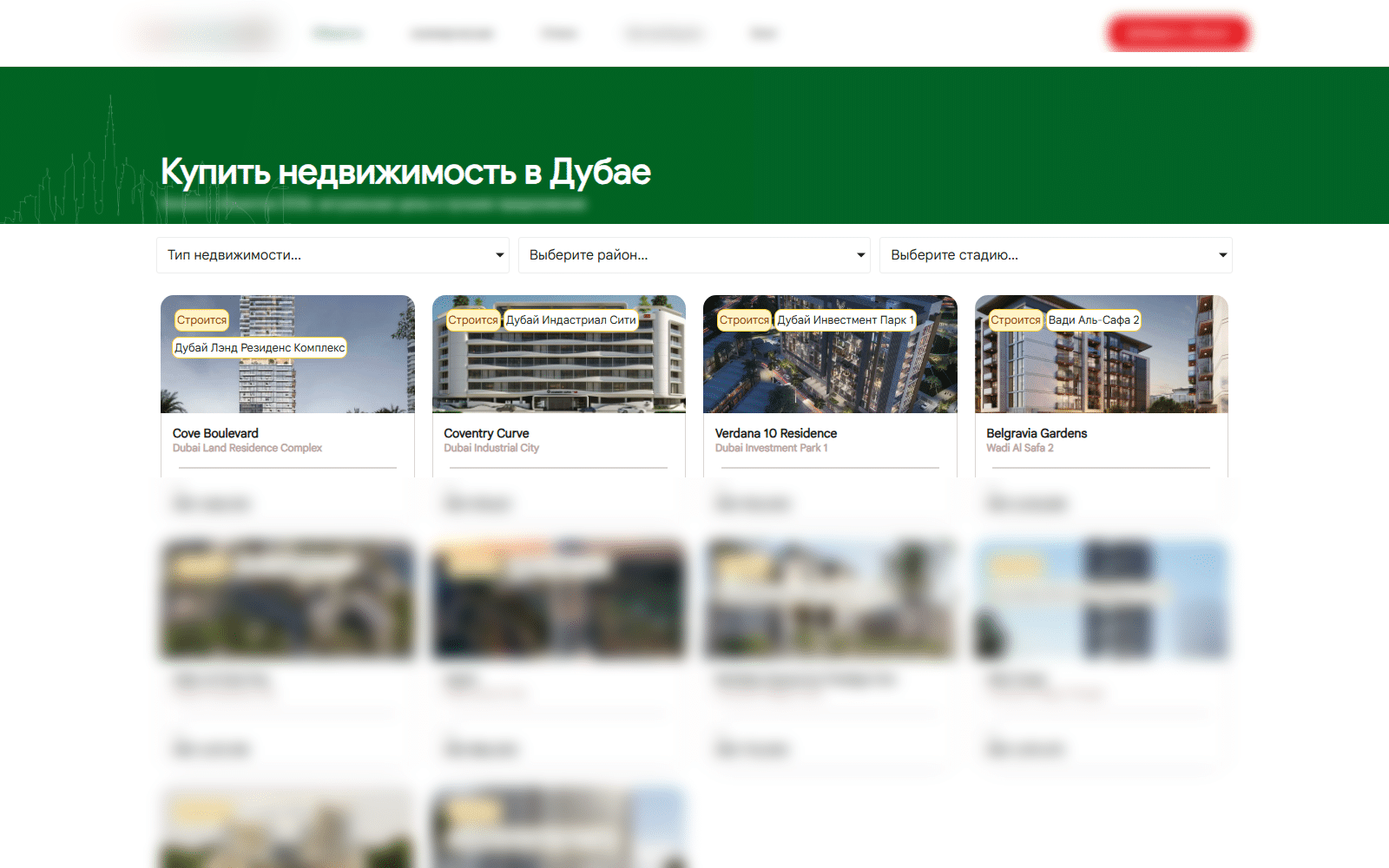Click 'Dubai Land Residence Complex' subtitle
This screenshot has height=868, width=1389.
pyautogui.click(x=247, y=448)
